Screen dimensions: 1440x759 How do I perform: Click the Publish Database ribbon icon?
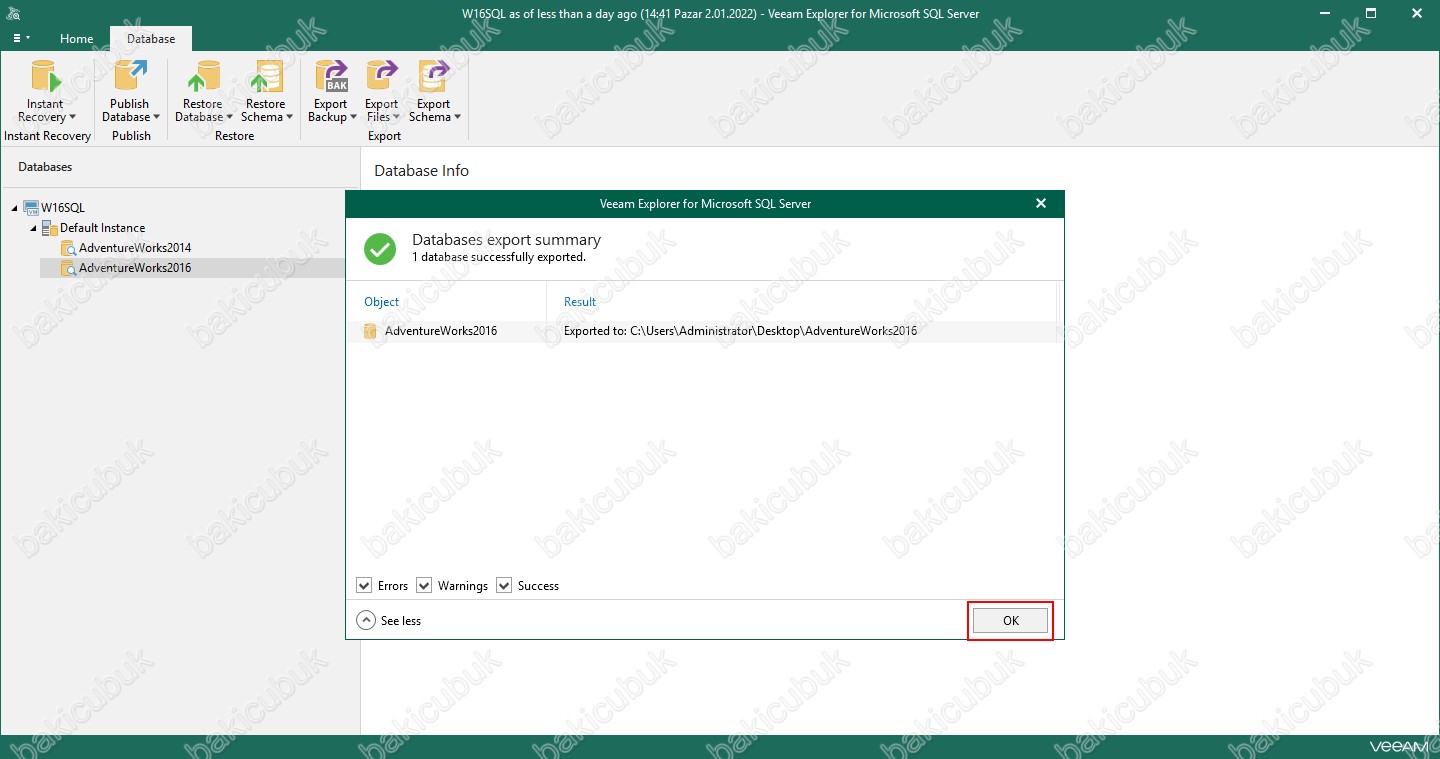pyautogui.click(x=130, y=77)
